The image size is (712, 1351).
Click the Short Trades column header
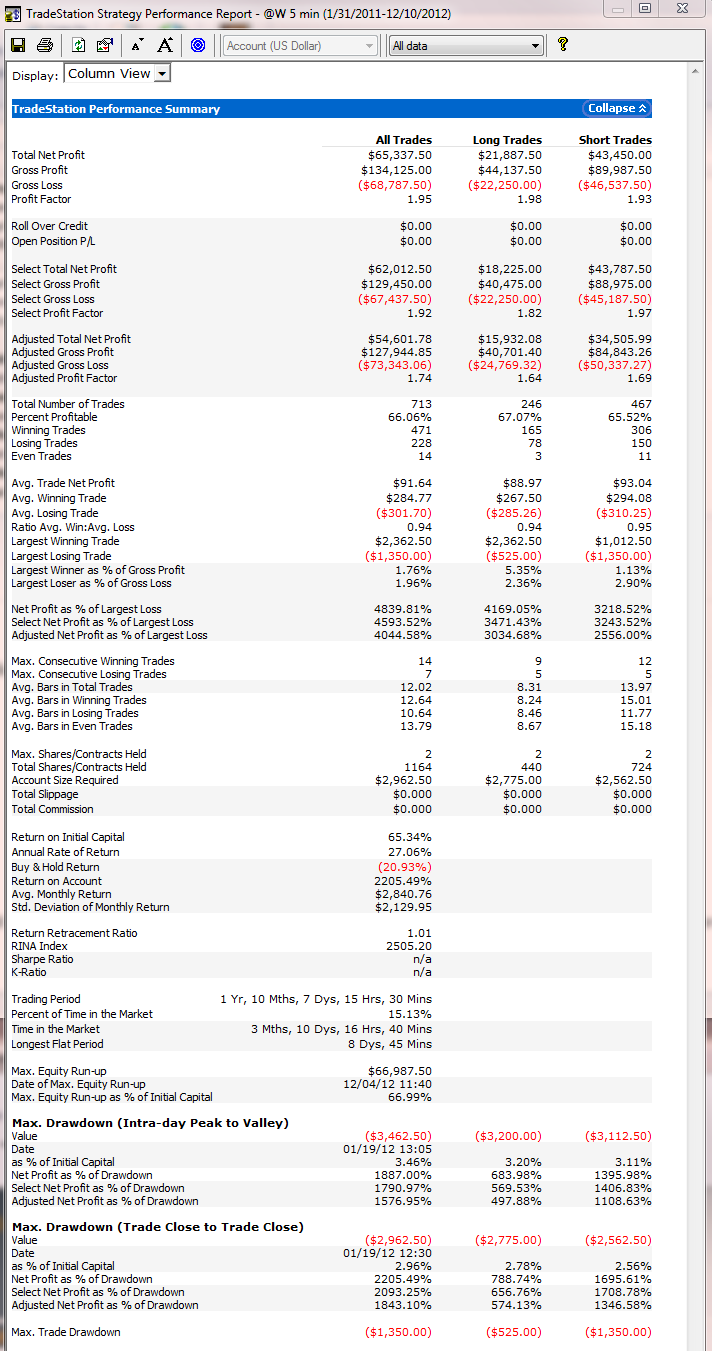coord(615,140)
